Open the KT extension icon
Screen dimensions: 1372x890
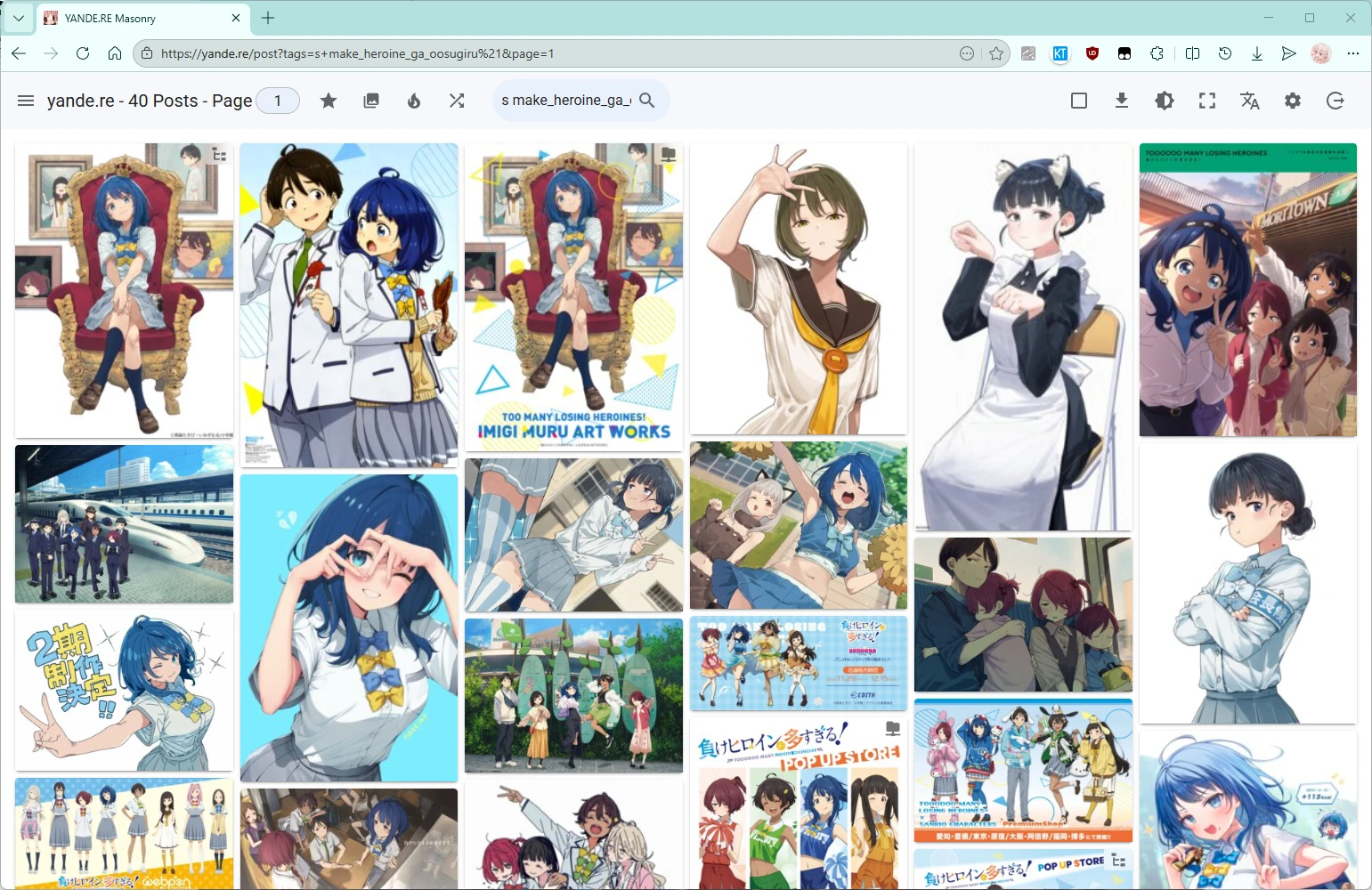(1060, 53)
